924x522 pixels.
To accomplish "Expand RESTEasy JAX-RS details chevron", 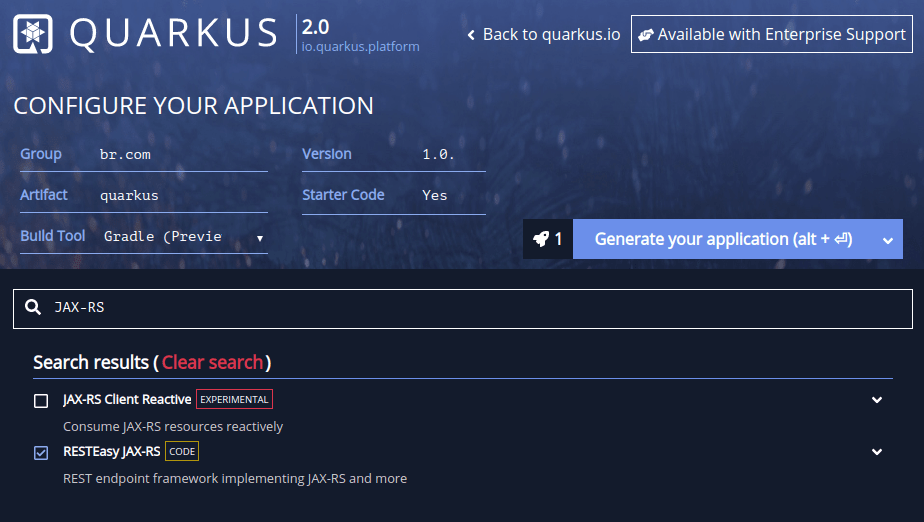I will [x=877, y=452].
